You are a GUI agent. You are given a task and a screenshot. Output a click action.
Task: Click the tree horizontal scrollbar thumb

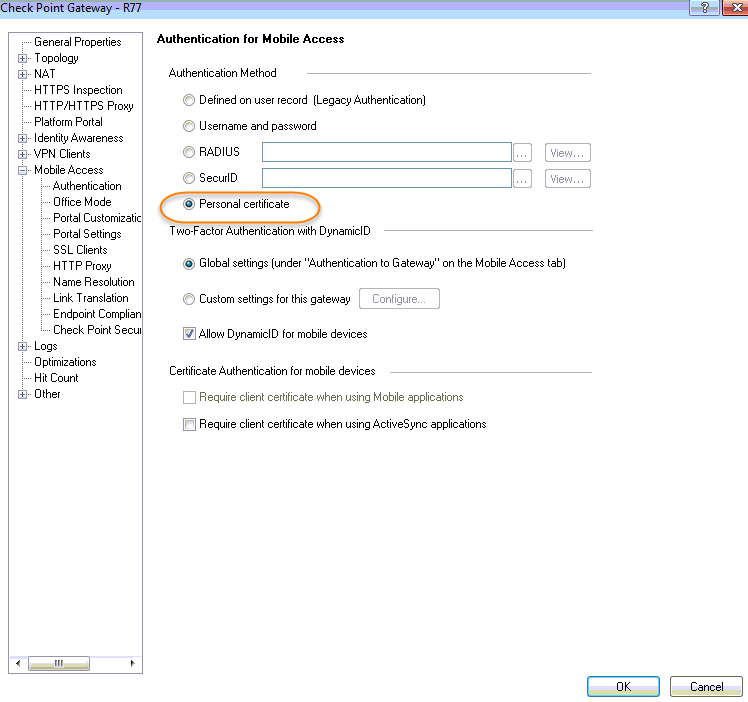59,663
